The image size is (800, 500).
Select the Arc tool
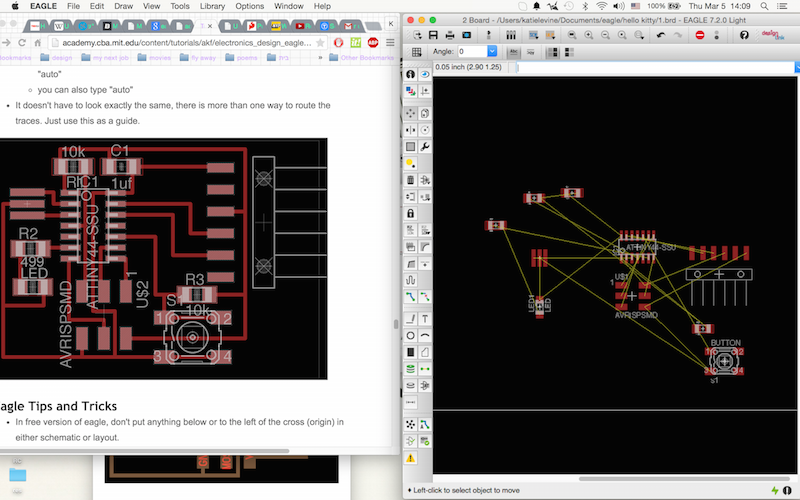pos(424,336)
